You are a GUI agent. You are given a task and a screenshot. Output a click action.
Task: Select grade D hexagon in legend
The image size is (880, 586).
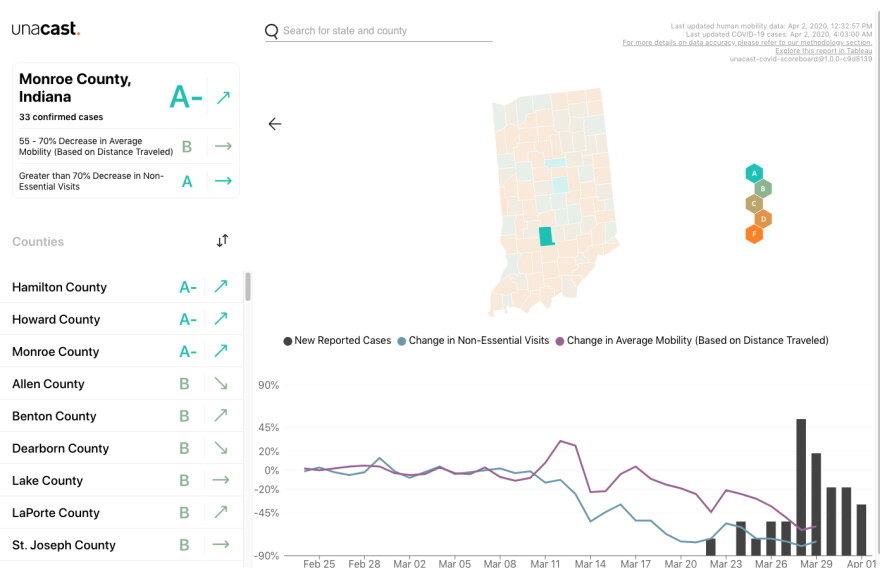763,219
